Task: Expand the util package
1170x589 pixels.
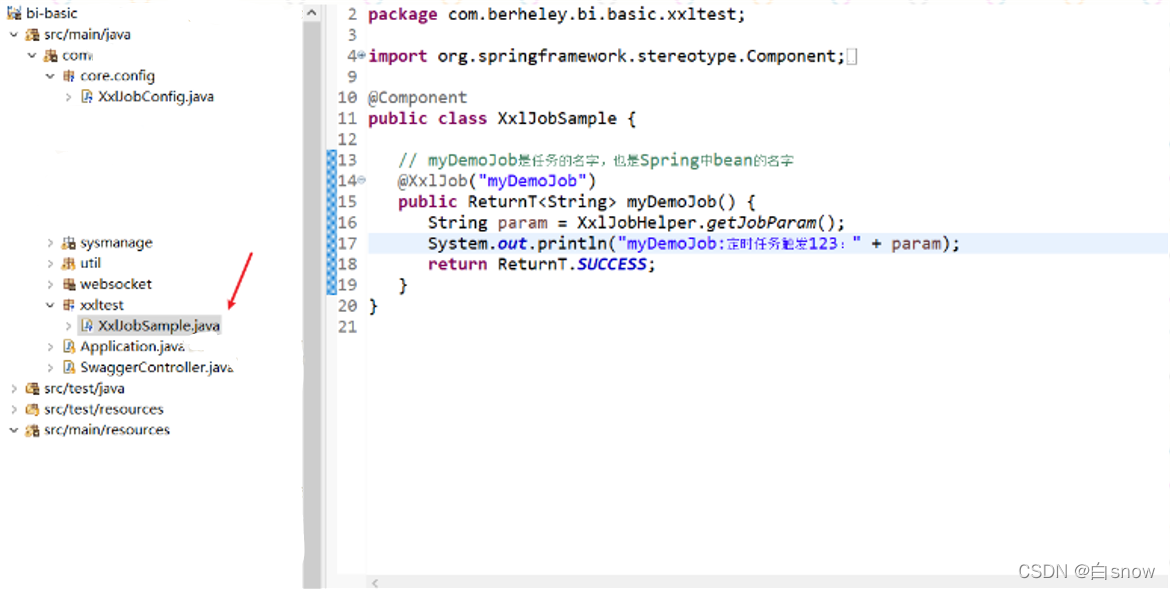Action: (50, 264)
